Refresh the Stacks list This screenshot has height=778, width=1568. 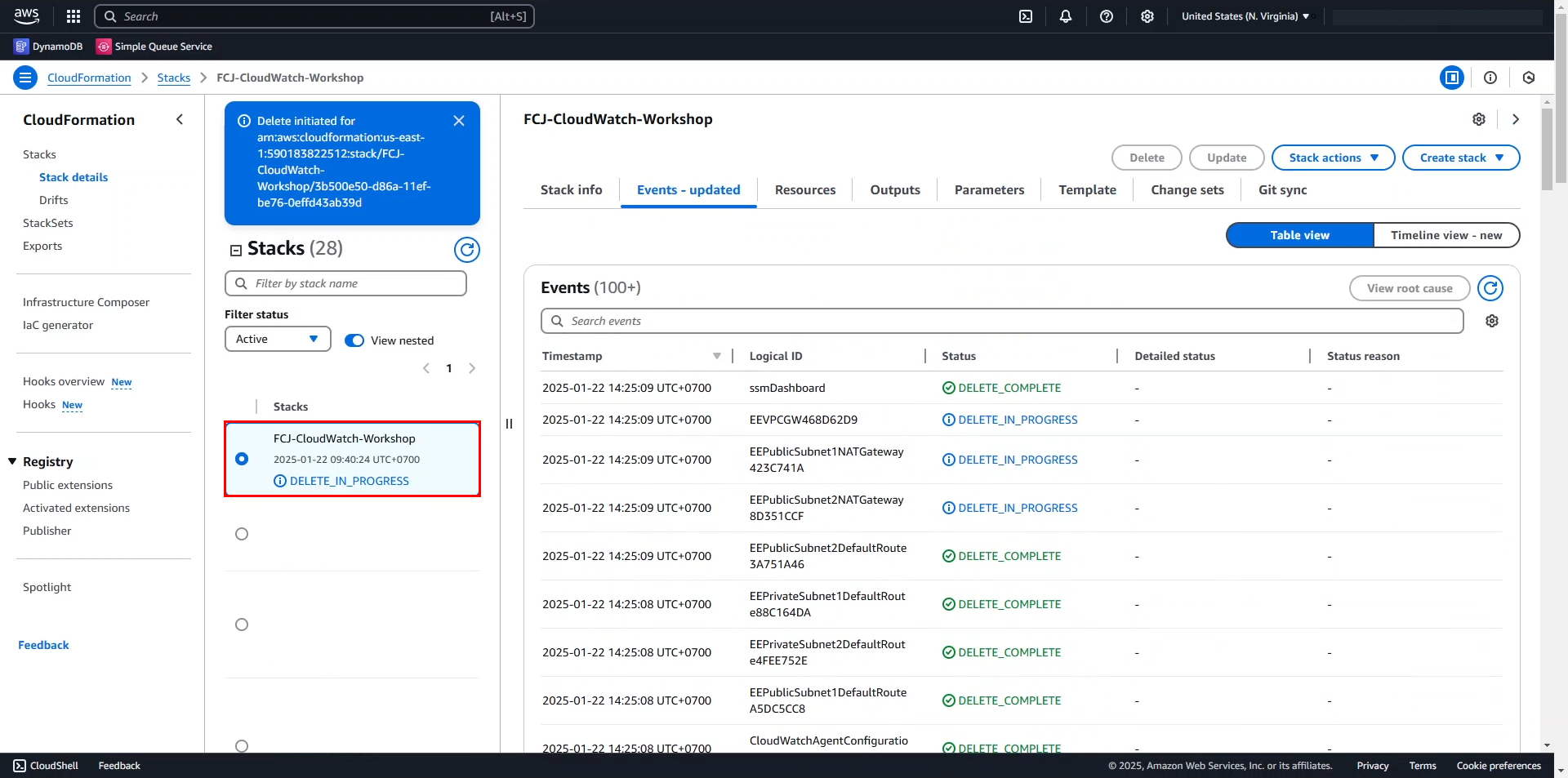click(x=467, y=250)
